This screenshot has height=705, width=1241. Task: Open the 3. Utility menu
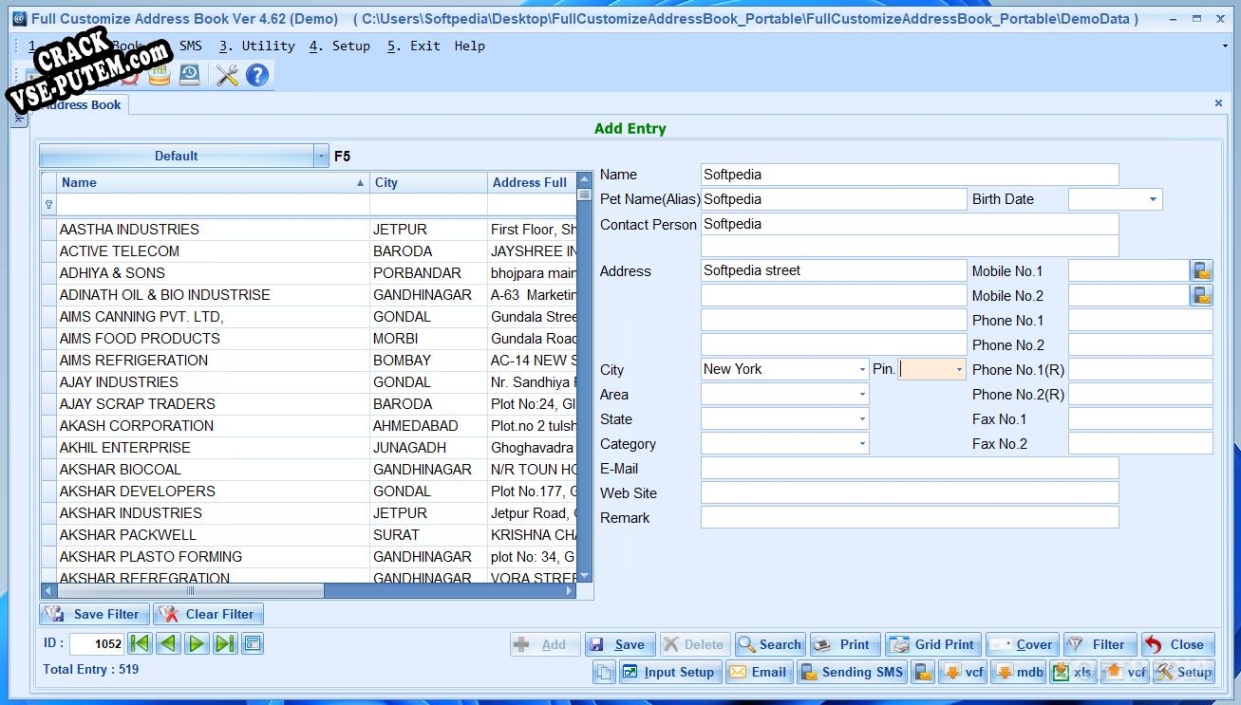coord(257,46)
